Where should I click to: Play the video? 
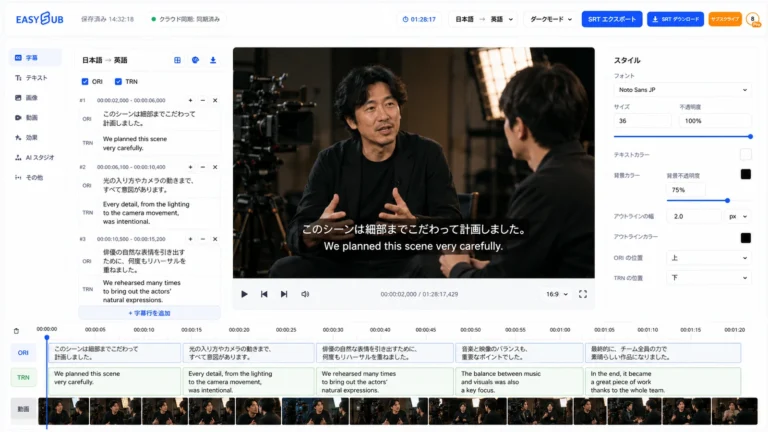click(x=244, y=294)
